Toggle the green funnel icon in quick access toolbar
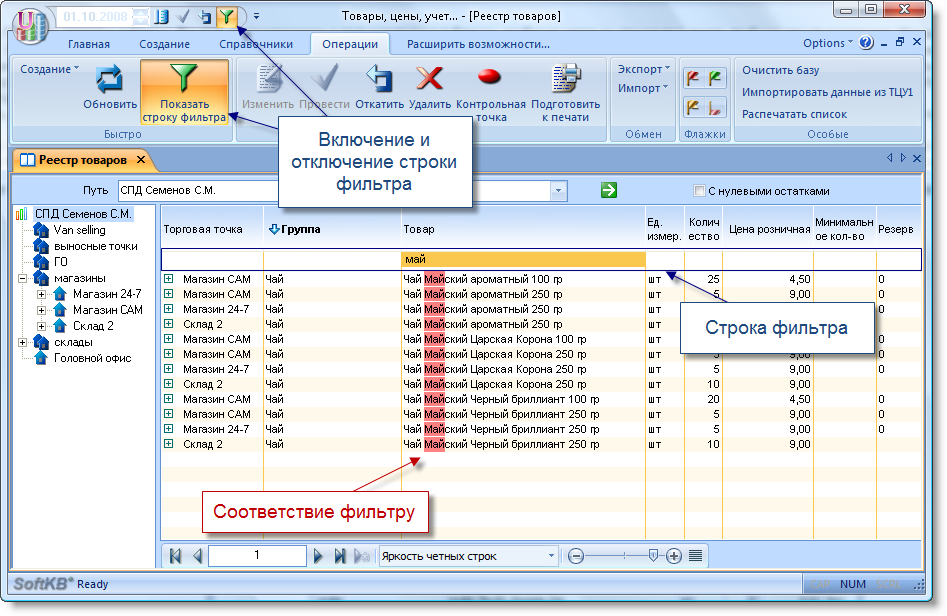947x616 pixels. (226, 16)
